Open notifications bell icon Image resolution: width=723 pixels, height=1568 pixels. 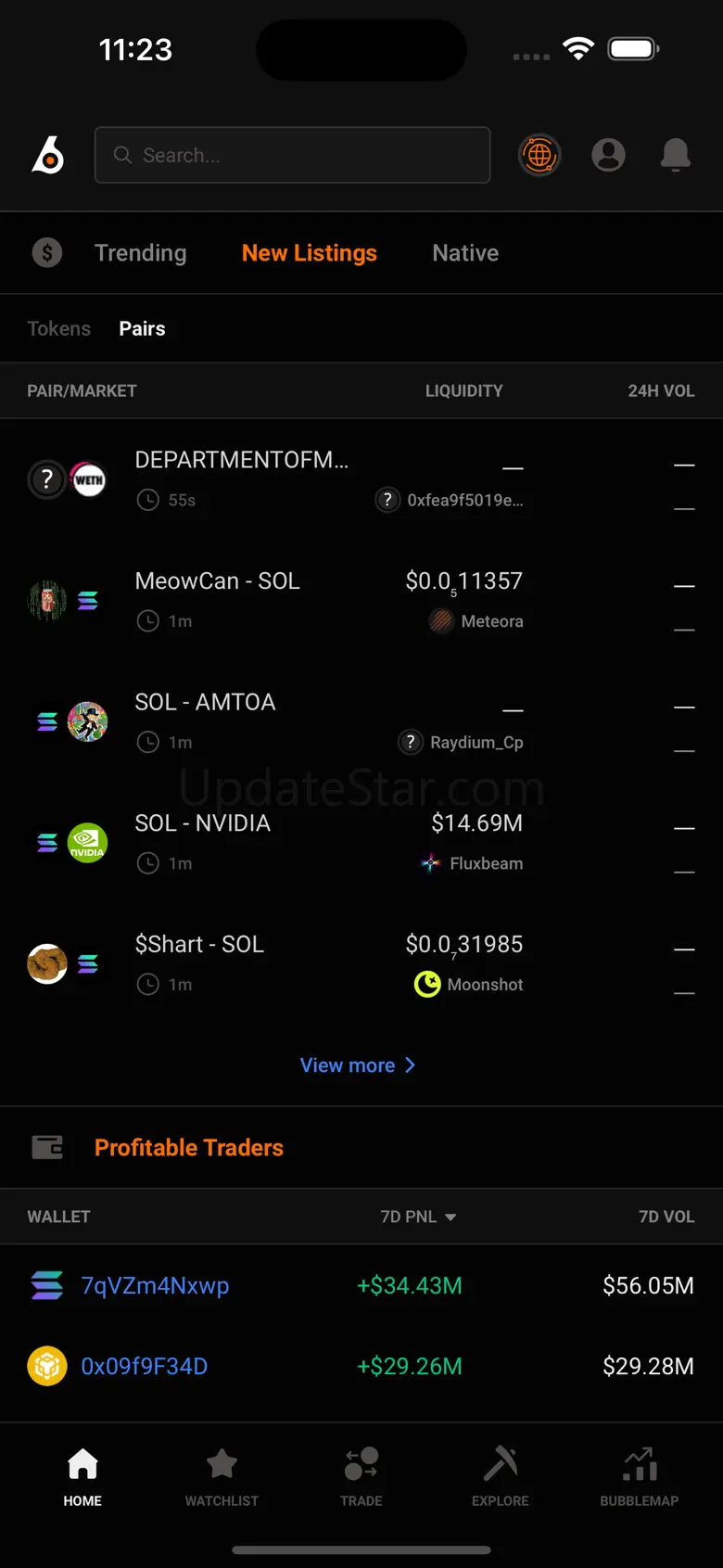tap(676, 155)
